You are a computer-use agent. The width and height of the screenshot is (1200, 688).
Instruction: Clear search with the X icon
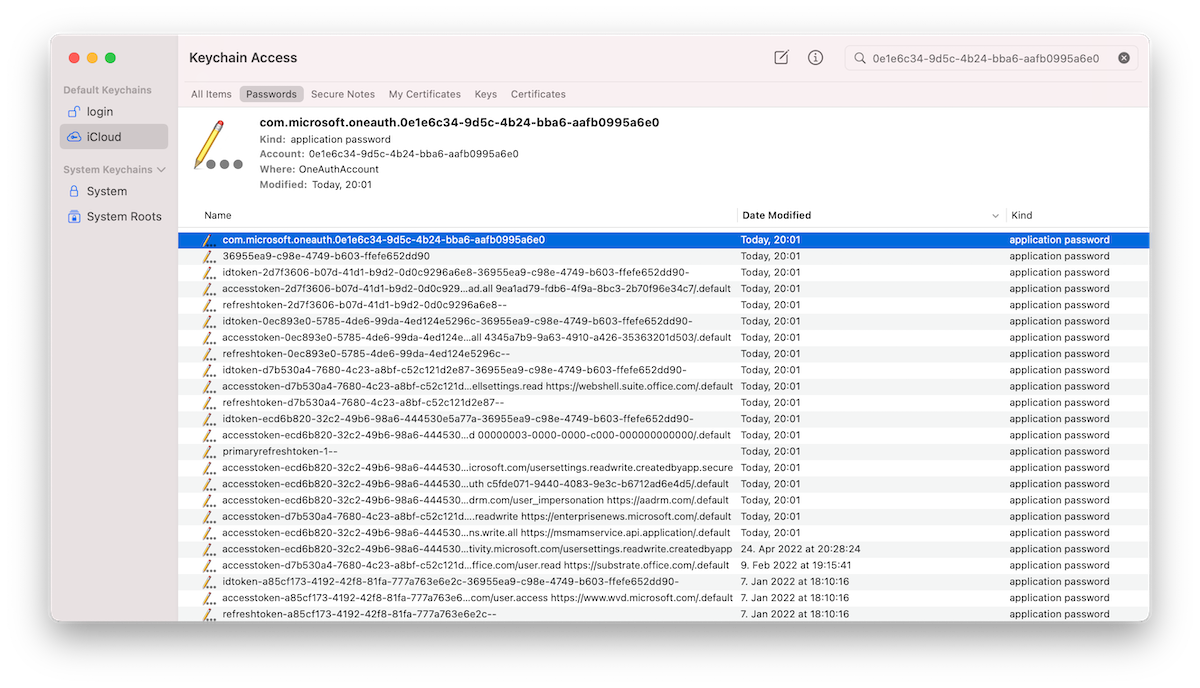(x=1124, y=58)
